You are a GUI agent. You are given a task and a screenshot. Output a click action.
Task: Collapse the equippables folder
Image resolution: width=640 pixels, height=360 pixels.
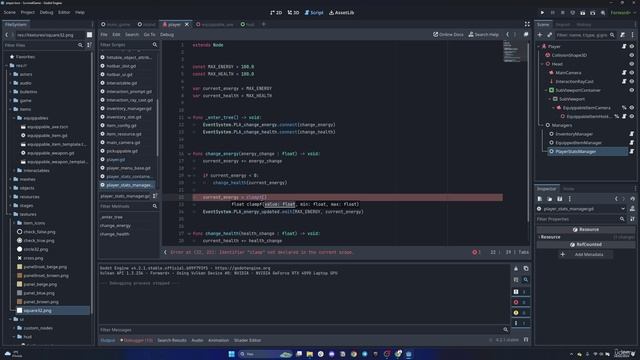coord(14,118)
